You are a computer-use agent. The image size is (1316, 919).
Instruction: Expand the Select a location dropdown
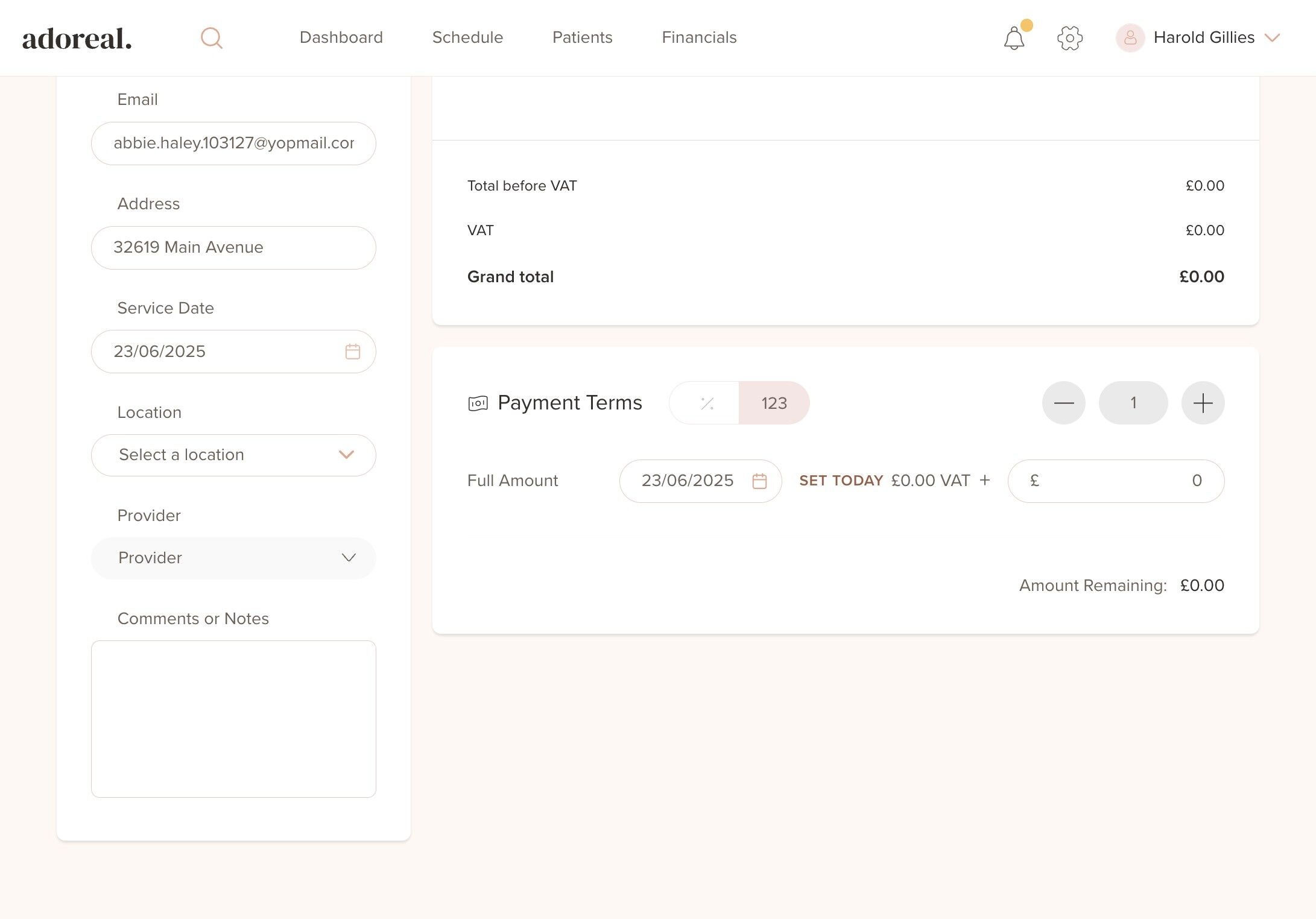pyautogui.click(x=233, y=455)
